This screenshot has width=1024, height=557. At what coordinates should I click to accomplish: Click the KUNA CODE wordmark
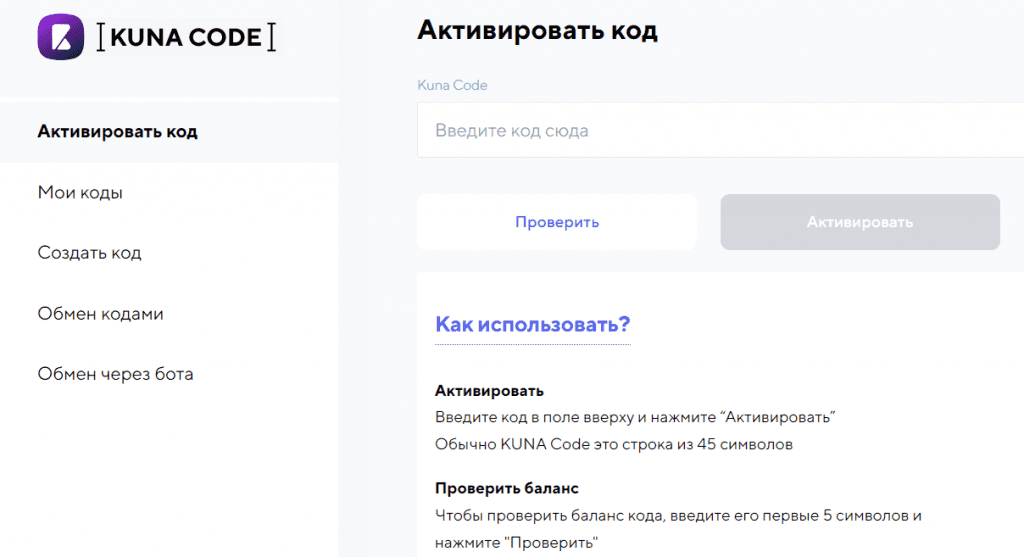186,37
